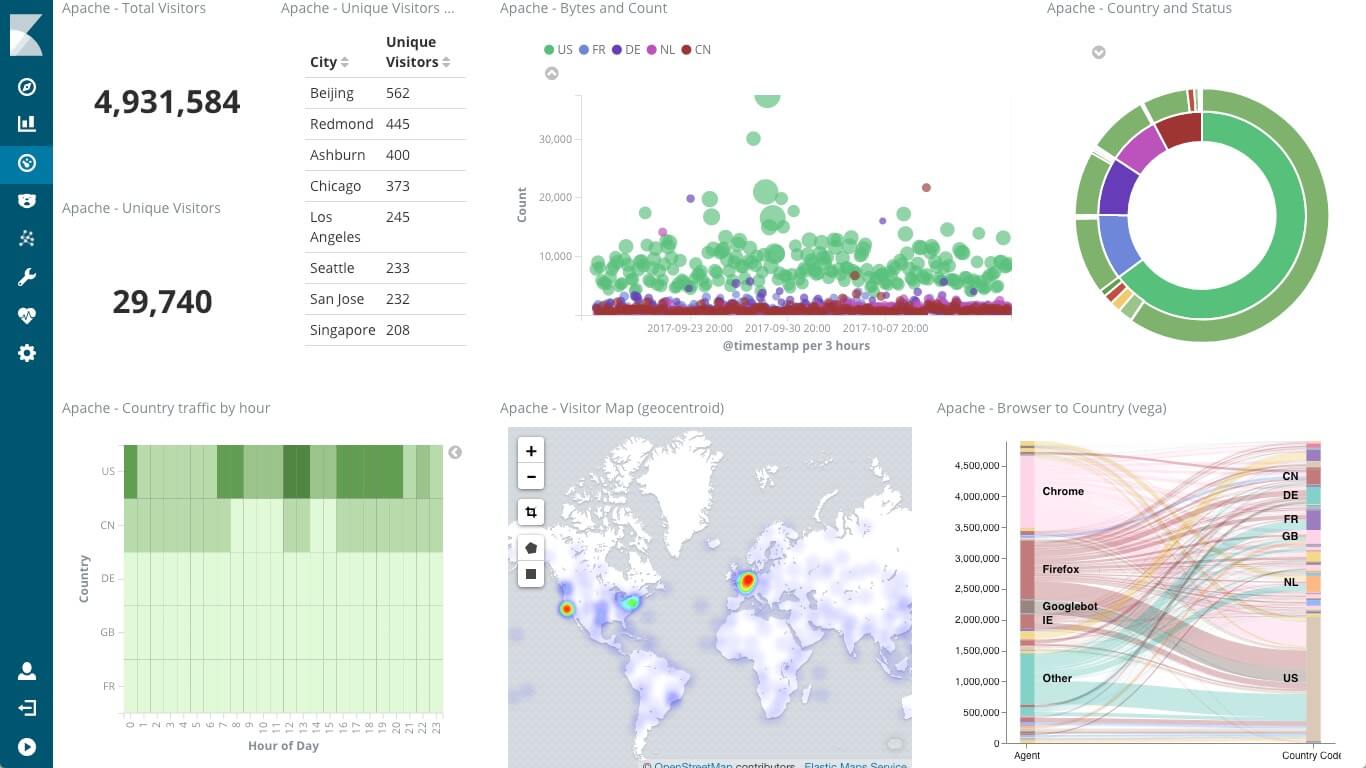This screenshot has width=1366, height=768.
Task: Open Dev Tools via the wrench icon
Action: coord(27,276)
